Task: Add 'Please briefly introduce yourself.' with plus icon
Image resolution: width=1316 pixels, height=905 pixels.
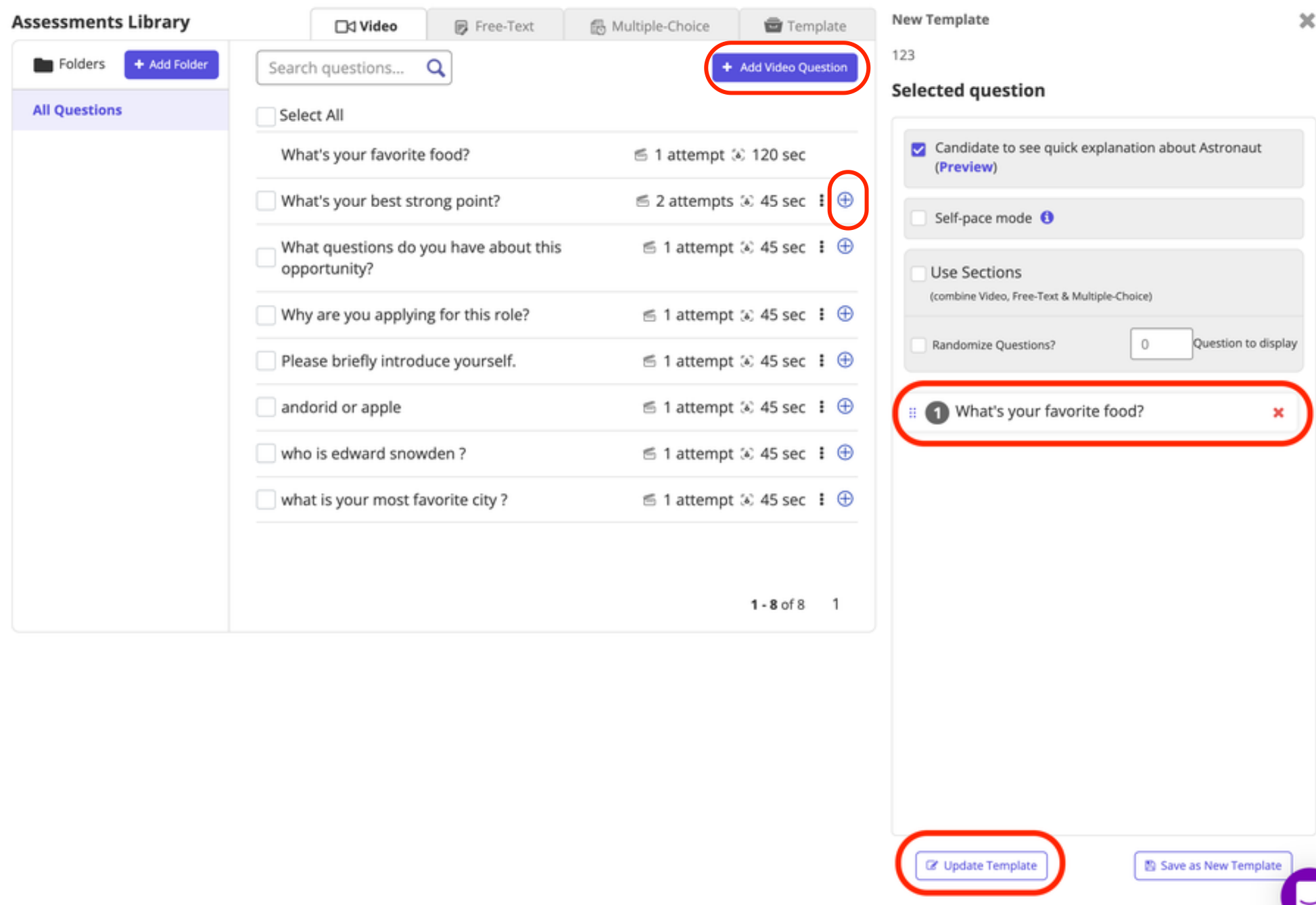Action: (x=845, y=360)
